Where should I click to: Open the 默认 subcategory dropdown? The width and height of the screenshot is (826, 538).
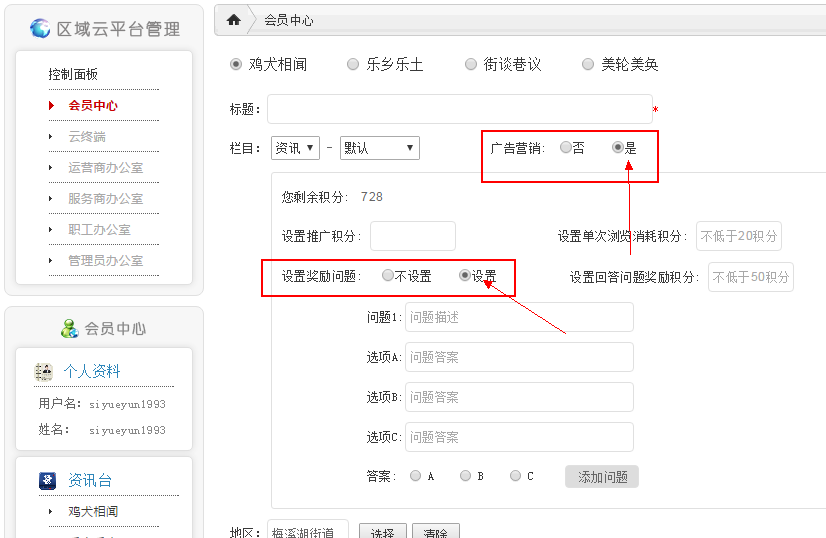point(380,148)
